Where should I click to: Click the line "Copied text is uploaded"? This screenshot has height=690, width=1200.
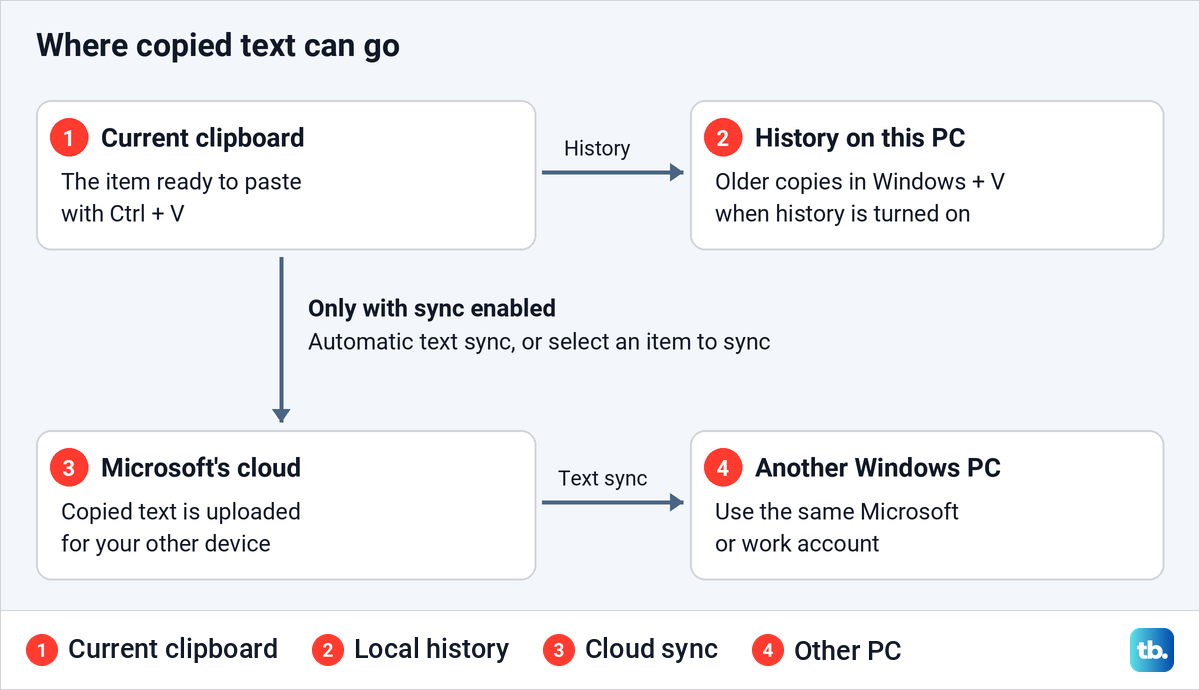(x=181, y=512)
